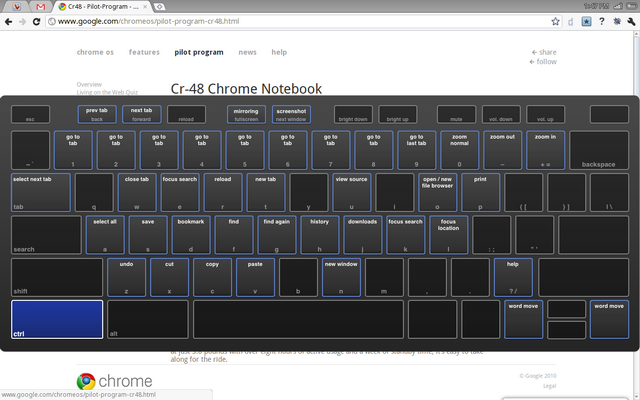Click the network status icon near the clock
The width and height of the screenshot is (640, 400).
(618, 6)
